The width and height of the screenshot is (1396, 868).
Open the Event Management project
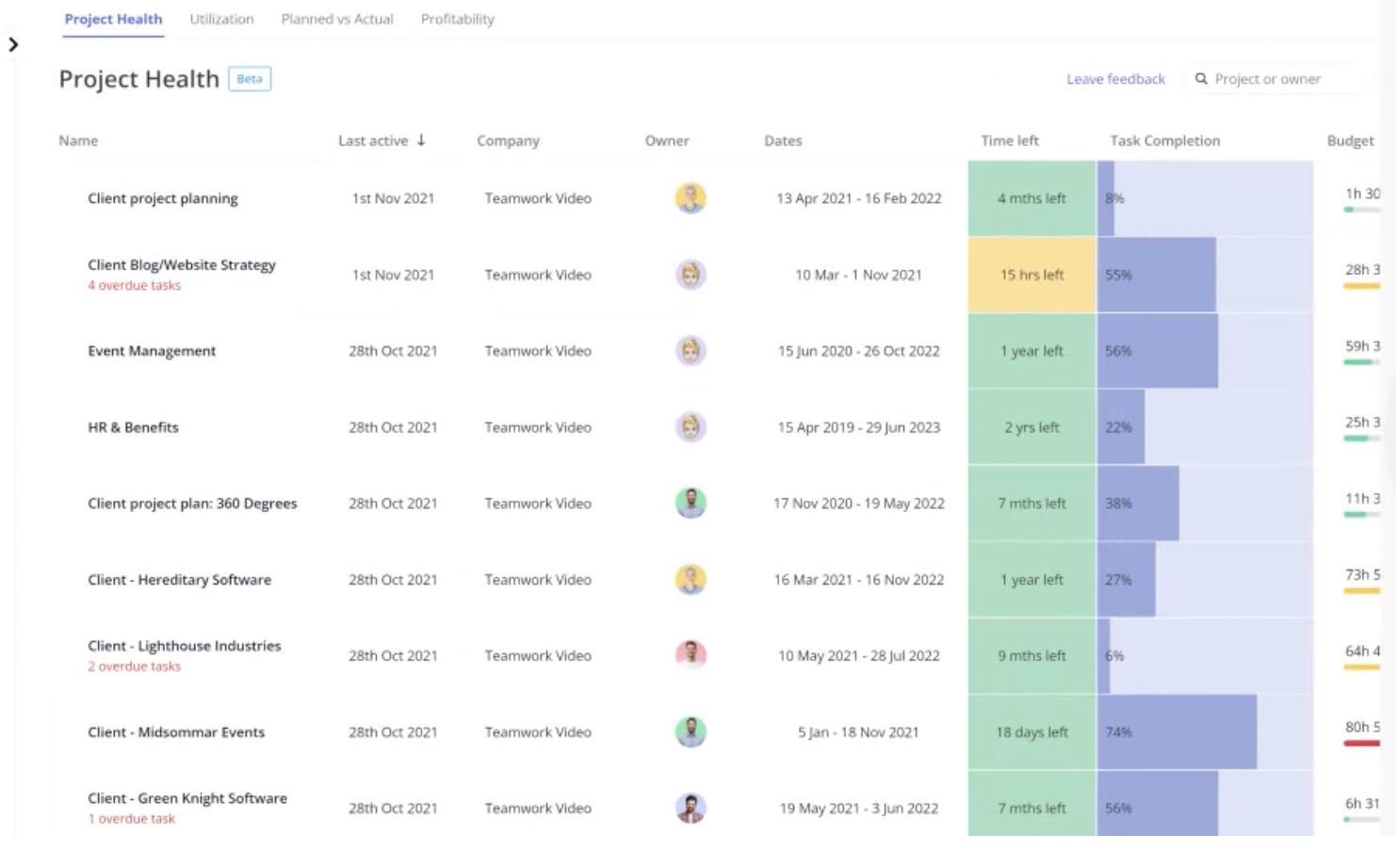tap(152, 351)
